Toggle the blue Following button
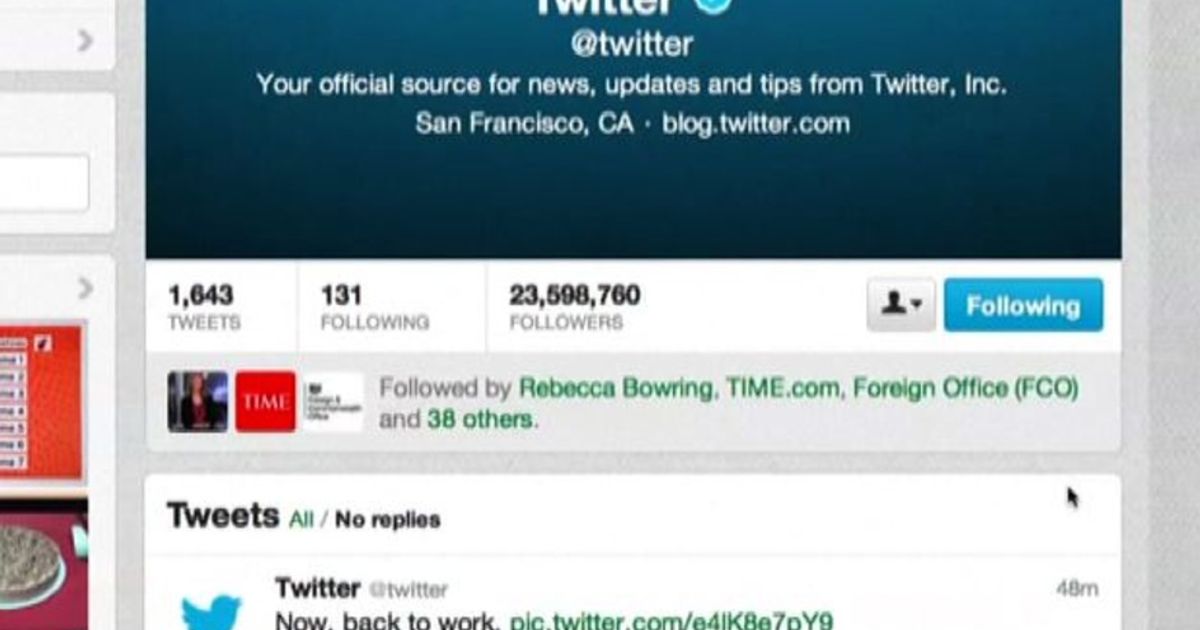Image resolution: width=1200 pixels, height=630 pixels. pyautogui.click(x=1023, y=305)
